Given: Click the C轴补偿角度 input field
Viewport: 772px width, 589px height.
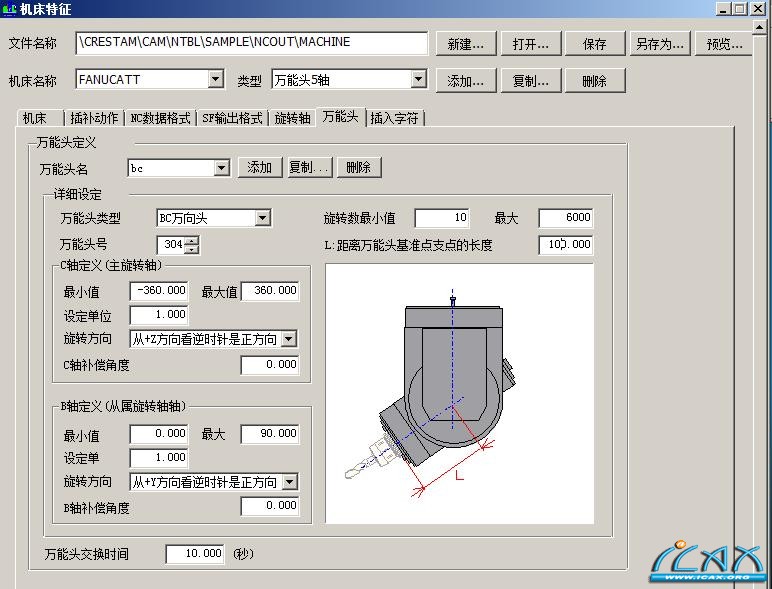Looking at the screenshot, I should [x=270, y=365].
